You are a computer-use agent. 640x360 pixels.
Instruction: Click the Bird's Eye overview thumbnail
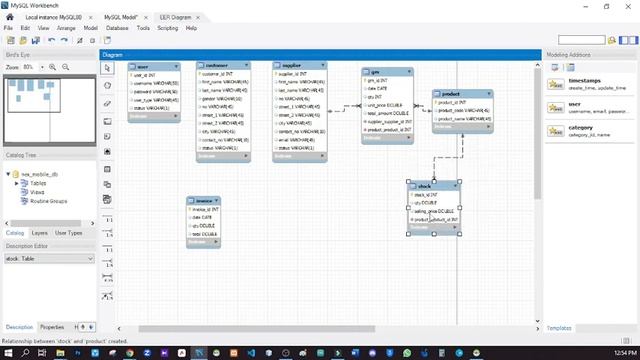[x=49, y=110]
